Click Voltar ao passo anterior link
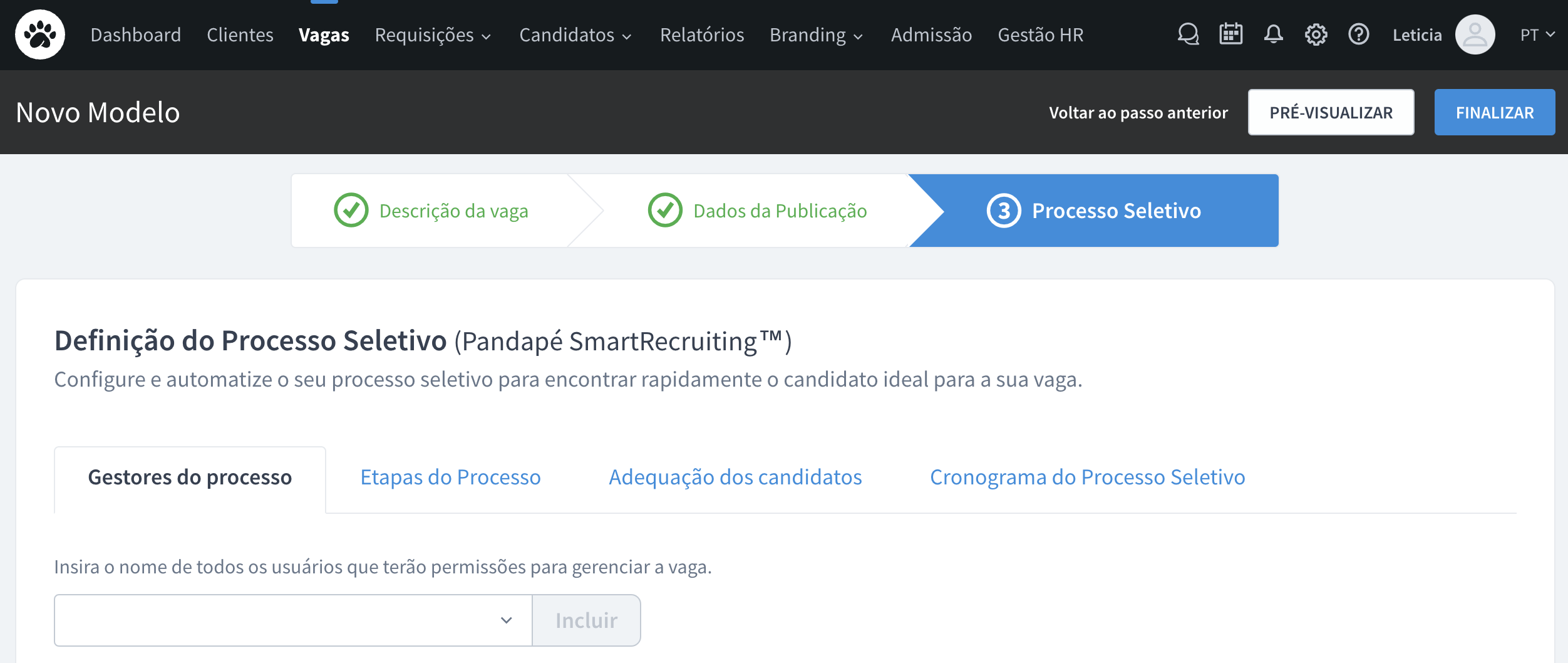This screenshot has width=1568, height=663. (1138, 113)
